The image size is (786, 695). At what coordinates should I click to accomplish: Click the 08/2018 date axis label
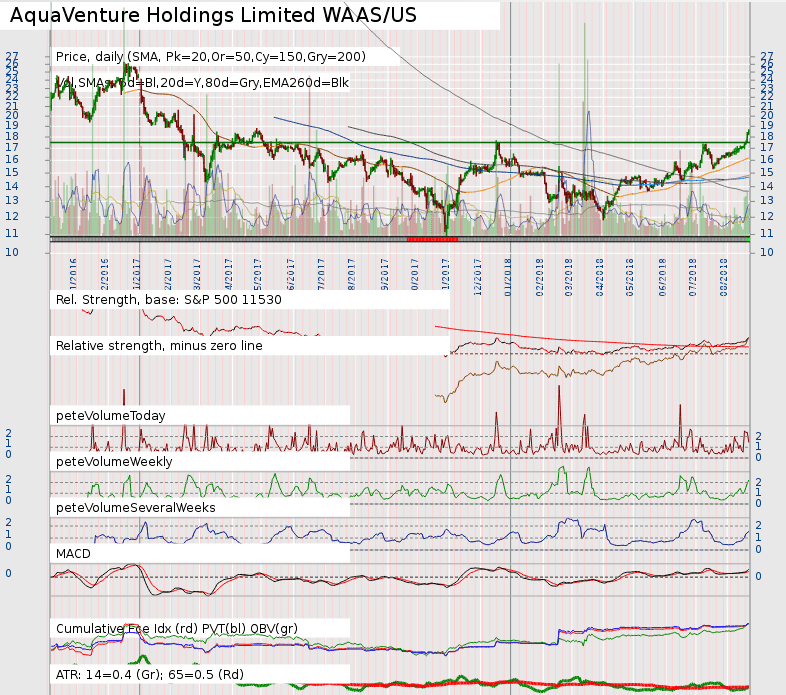[723, 277]
